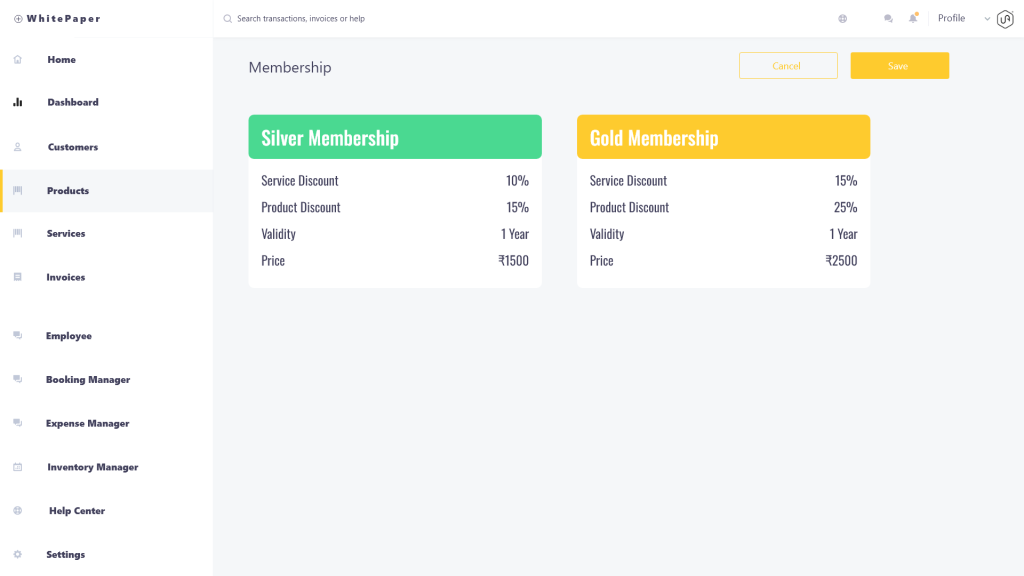Click the Dashboard bar chart icon
This screenshot has height=576, width=1024.
pyautogui.click(x=18, y=102)
